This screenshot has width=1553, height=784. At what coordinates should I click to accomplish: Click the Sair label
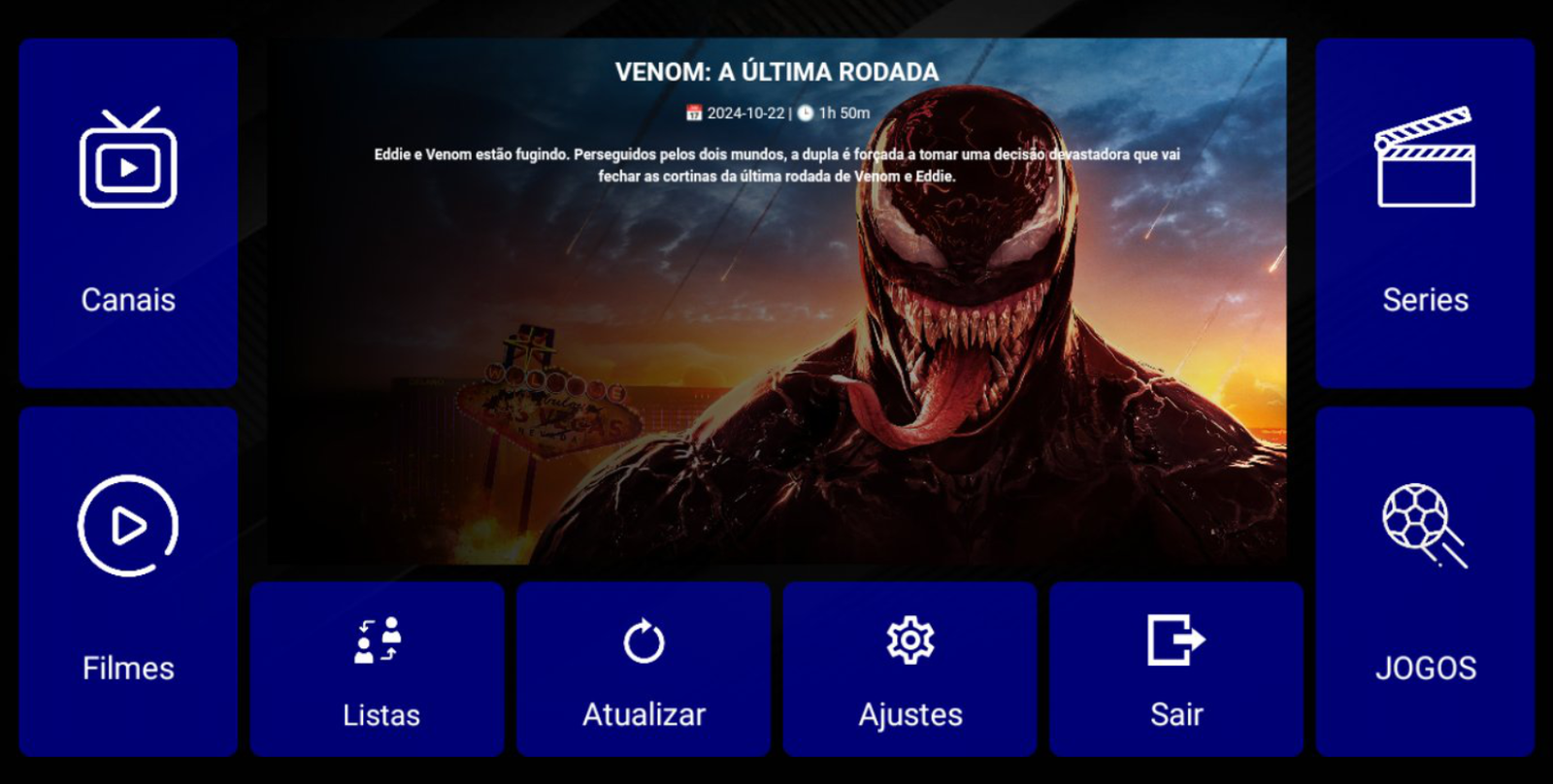pyautogui.click(x=1176, y=715)
